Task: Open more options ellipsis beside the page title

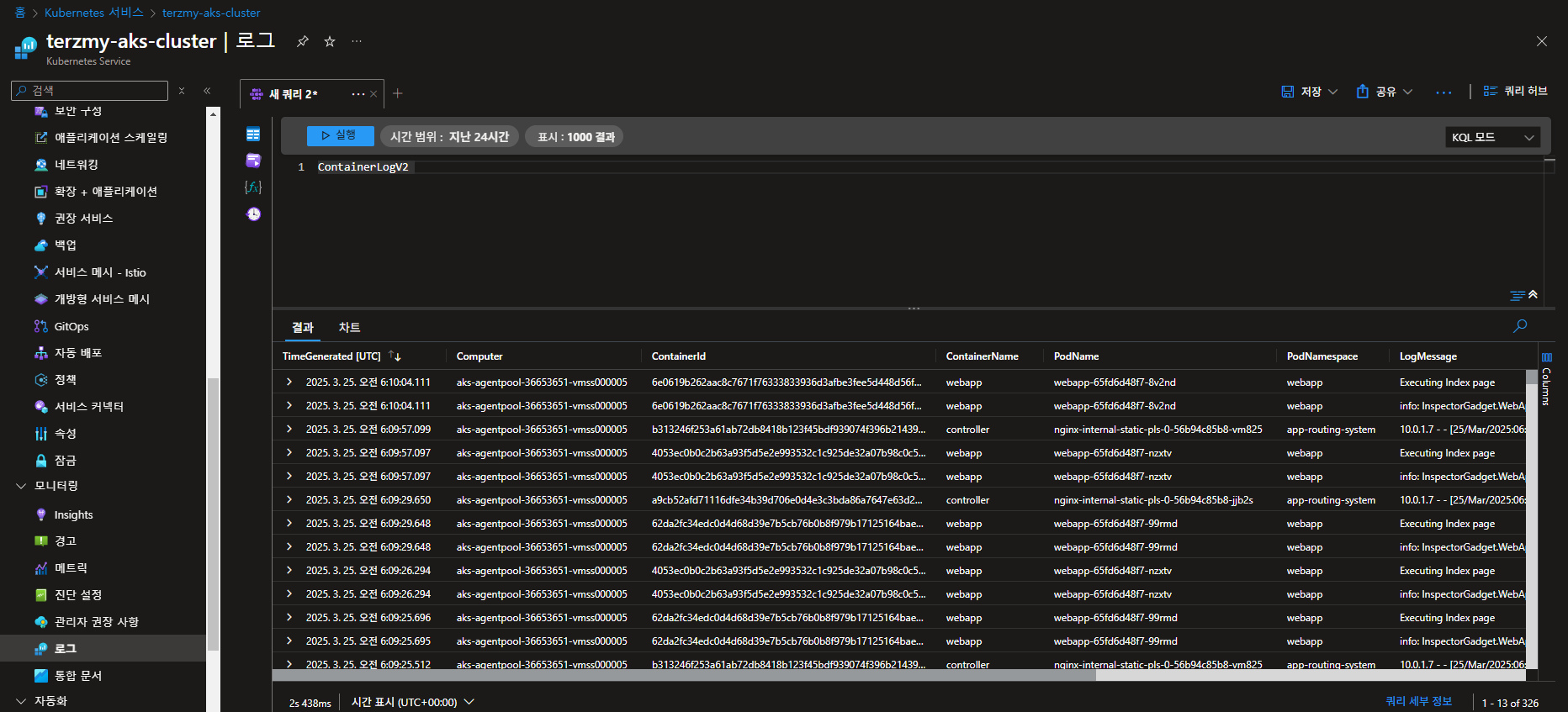Action: click(357, 41)
